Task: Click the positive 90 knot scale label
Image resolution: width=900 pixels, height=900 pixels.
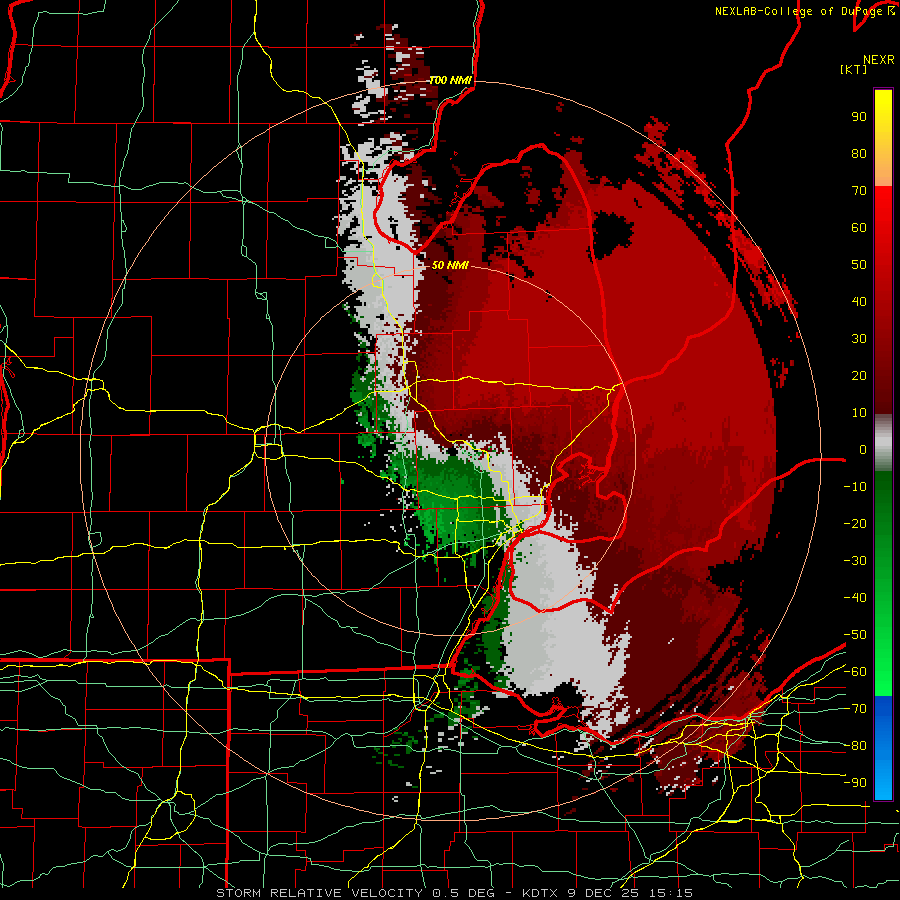Action: [859, 117]
